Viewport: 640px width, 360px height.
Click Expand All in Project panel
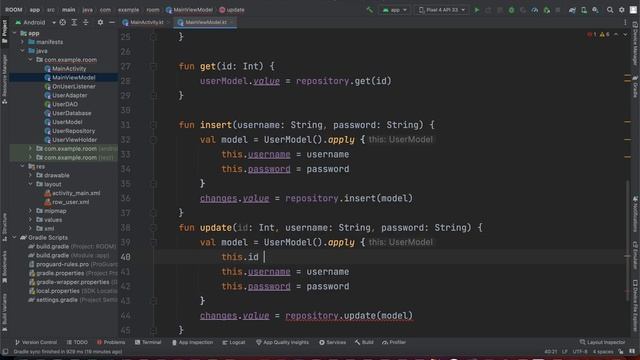click(74, 22)
